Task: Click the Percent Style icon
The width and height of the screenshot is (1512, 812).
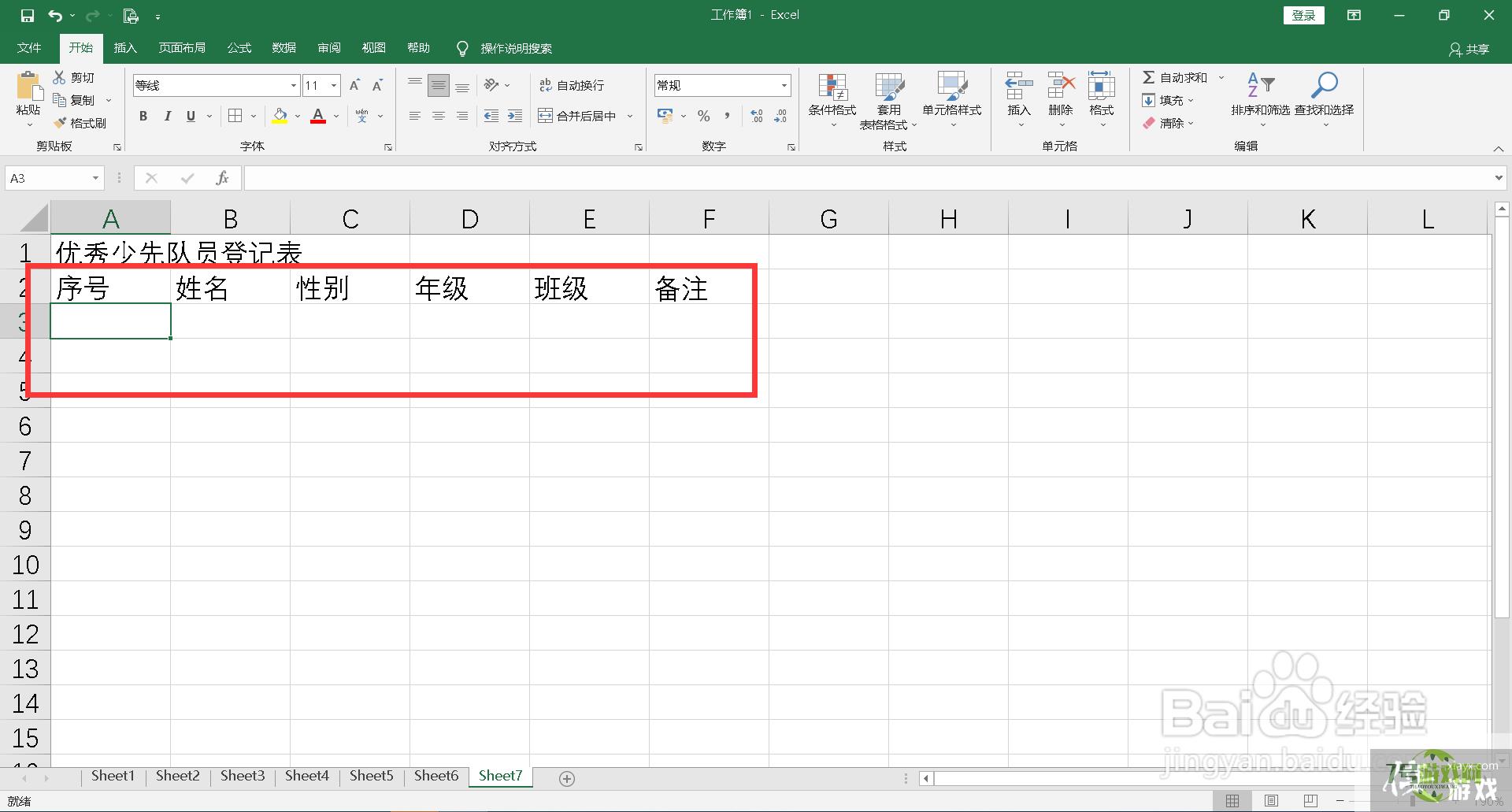Action: point(703,116)
